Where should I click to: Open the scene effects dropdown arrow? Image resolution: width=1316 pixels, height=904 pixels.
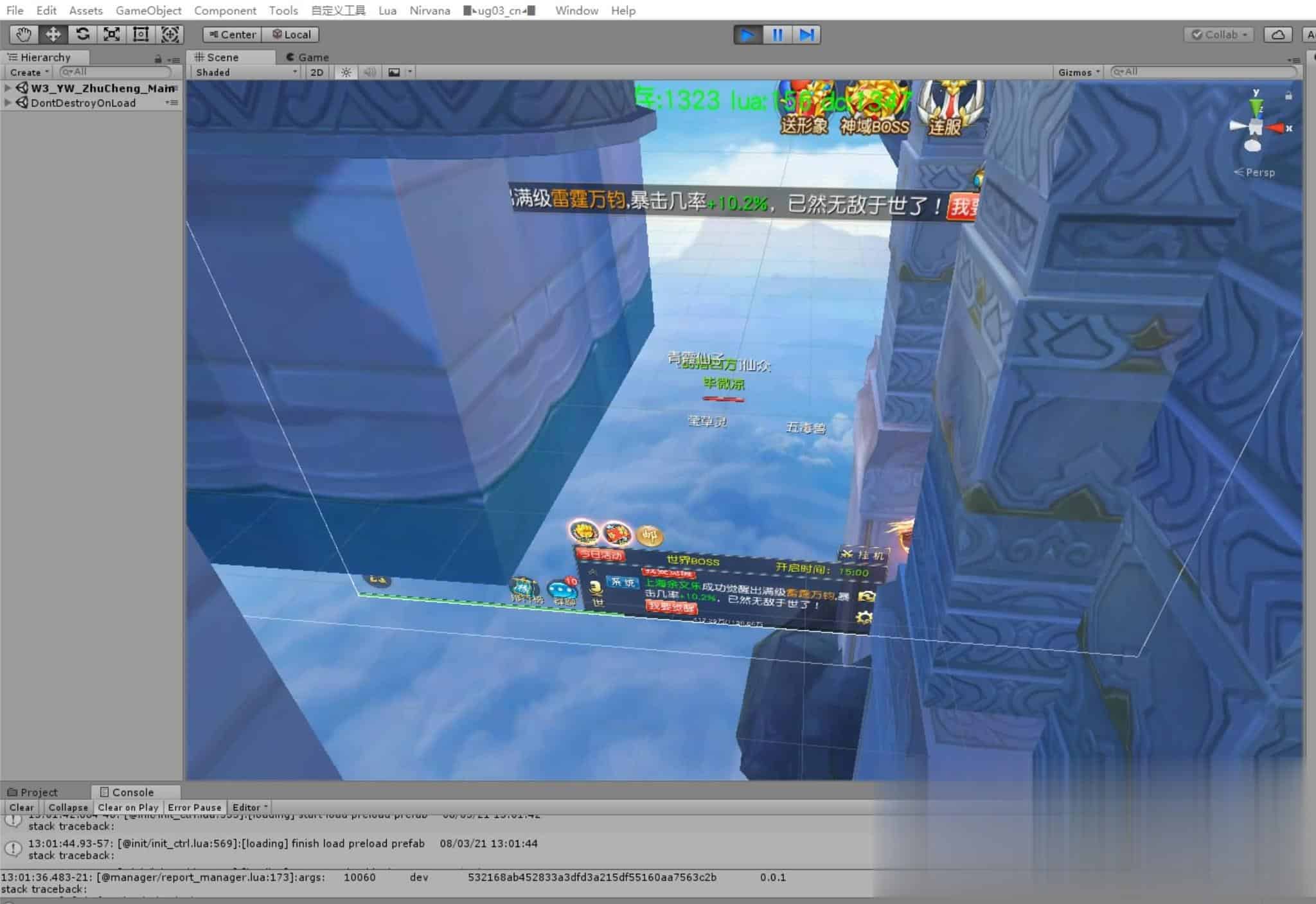coord(410,72)
